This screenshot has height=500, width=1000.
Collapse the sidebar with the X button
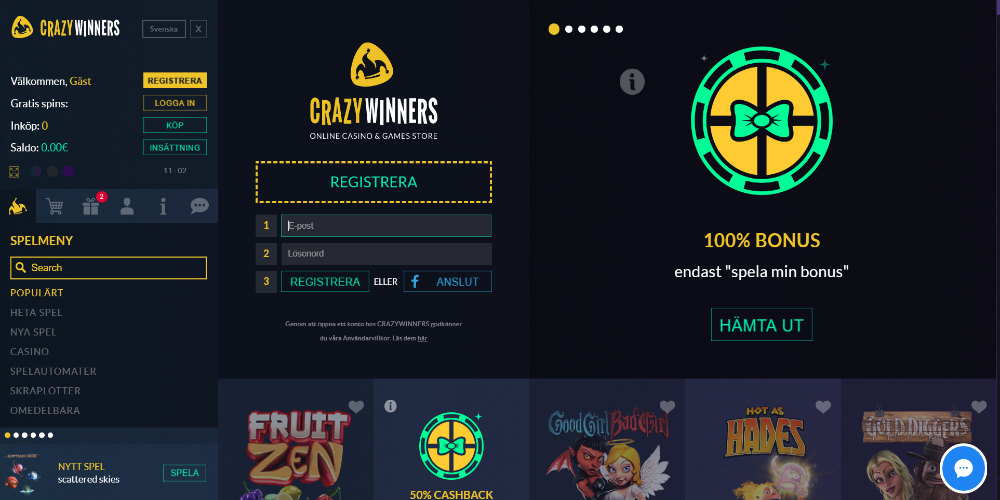click(x=198, y=29)
